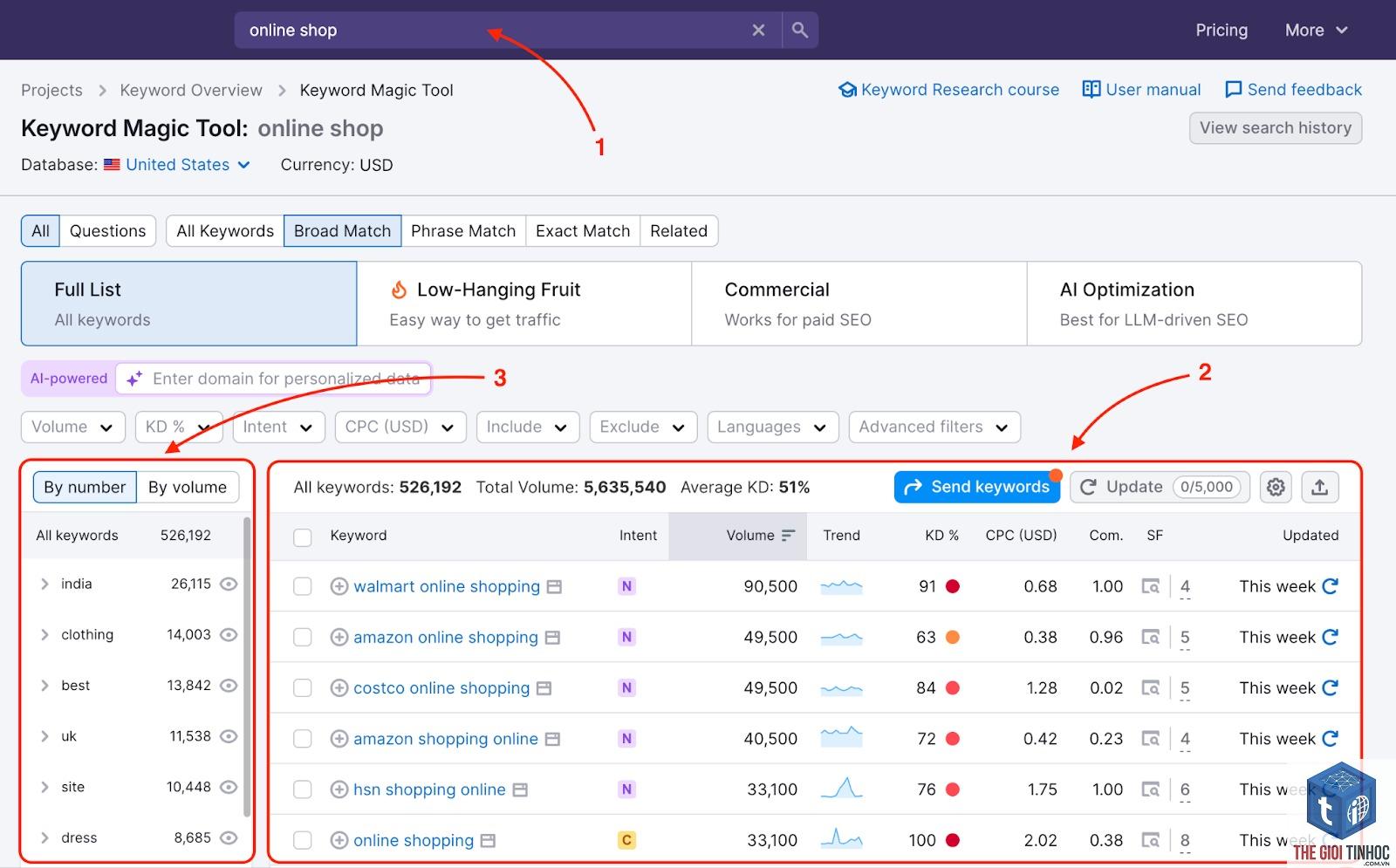Refresh the costco online shopping row
This screenshot has width=1396, height=868.
click(1330, 687)
